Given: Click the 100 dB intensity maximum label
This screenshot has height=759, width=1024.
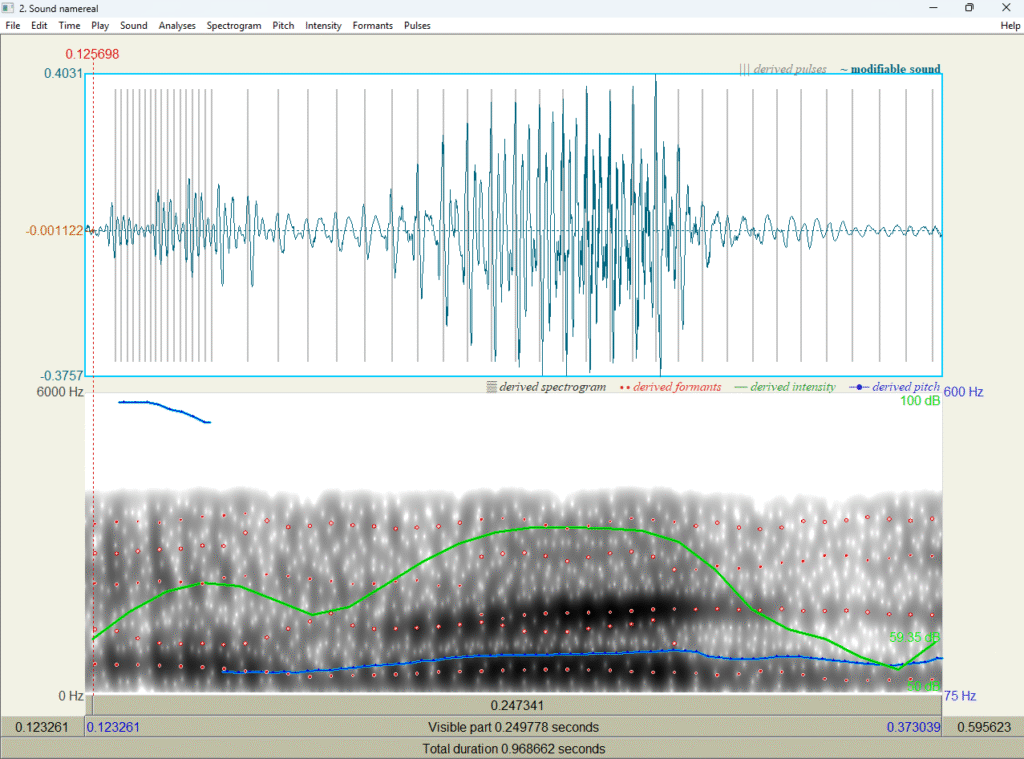Looking at the screenshot, I should [920, 400].
